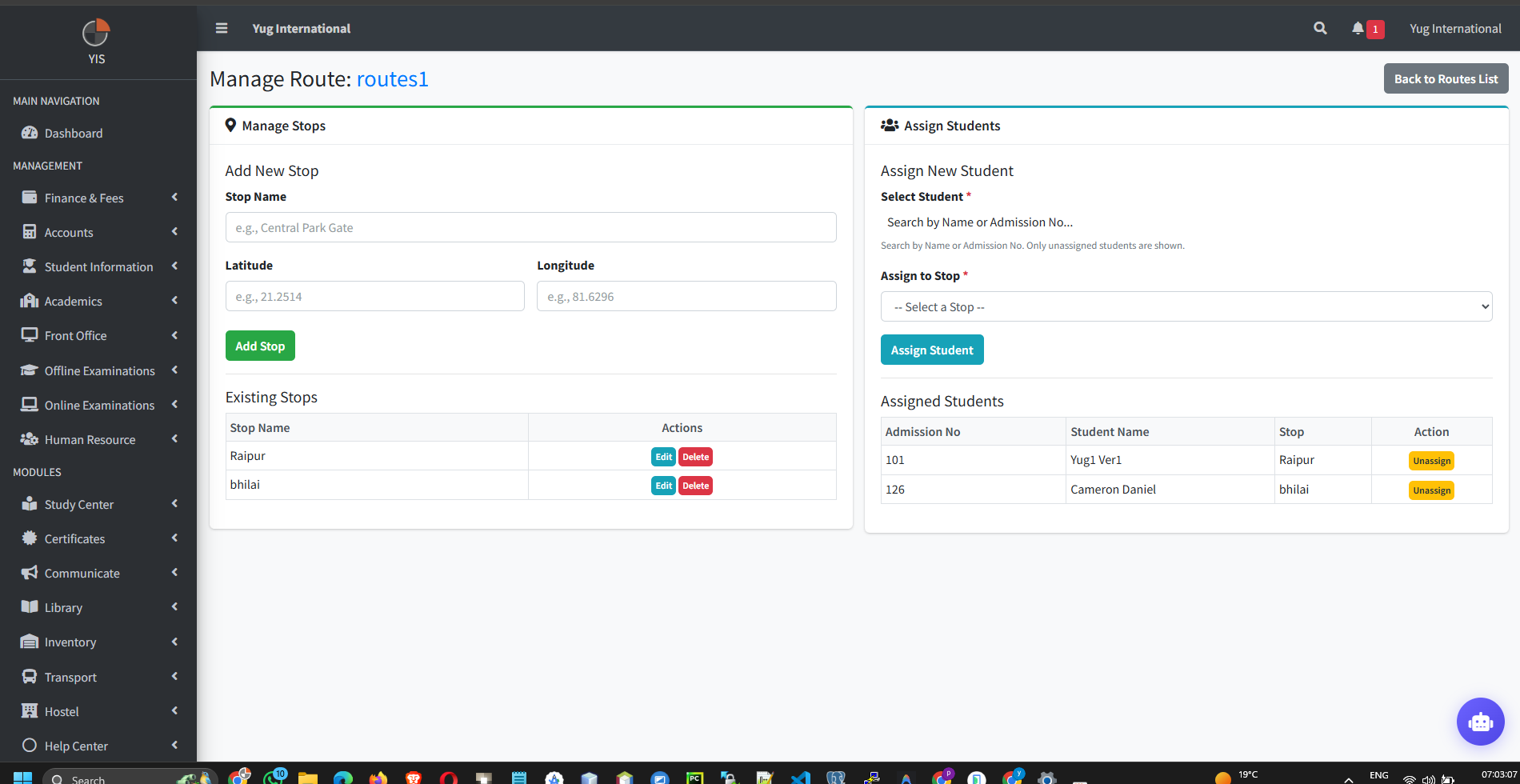Click the Communicate megaphone icon
The image size is (1520, 784).
click(29, 572)
